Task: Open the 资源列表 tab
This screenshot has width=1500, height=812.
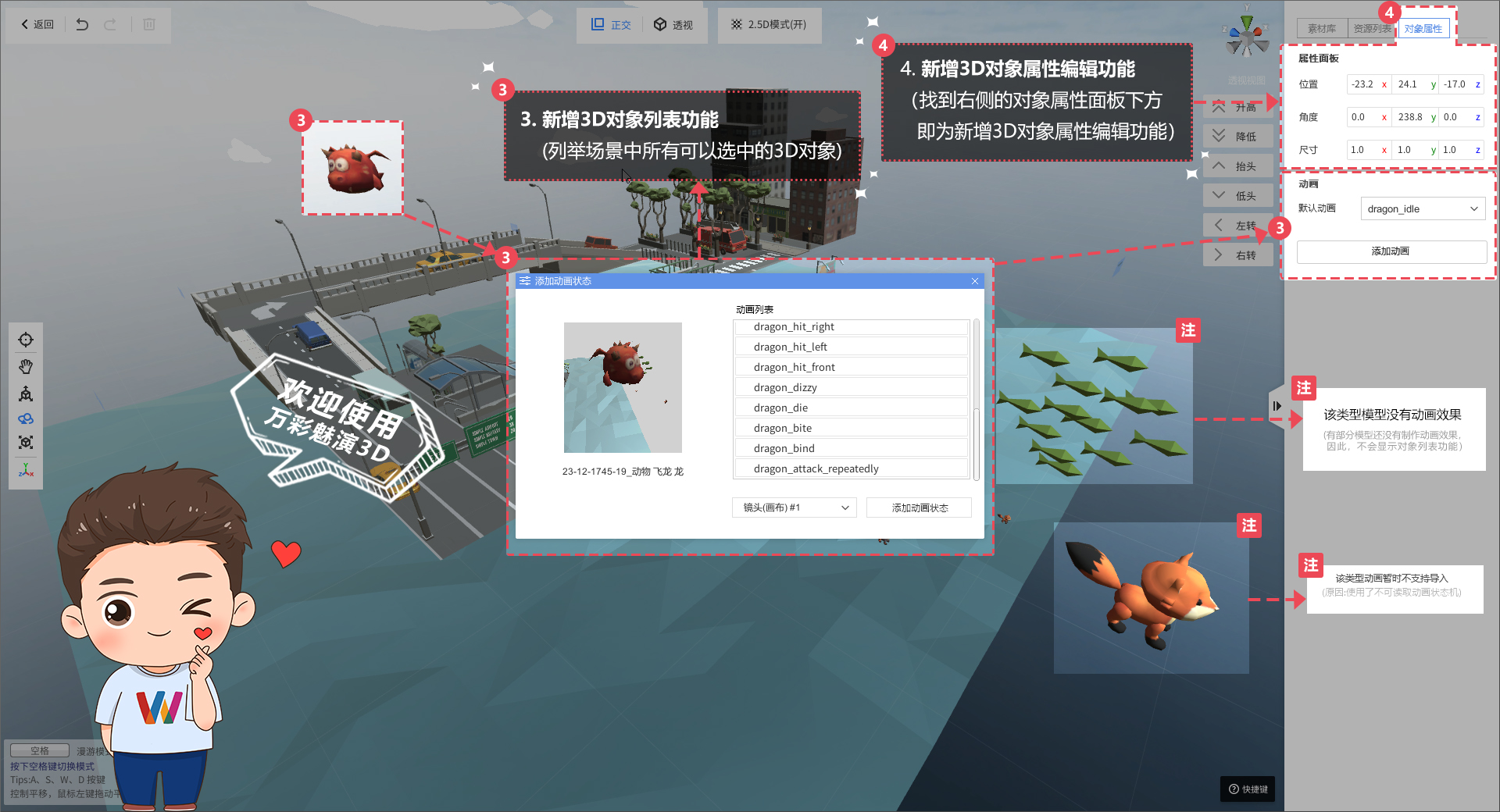Action: (1372, 29)
